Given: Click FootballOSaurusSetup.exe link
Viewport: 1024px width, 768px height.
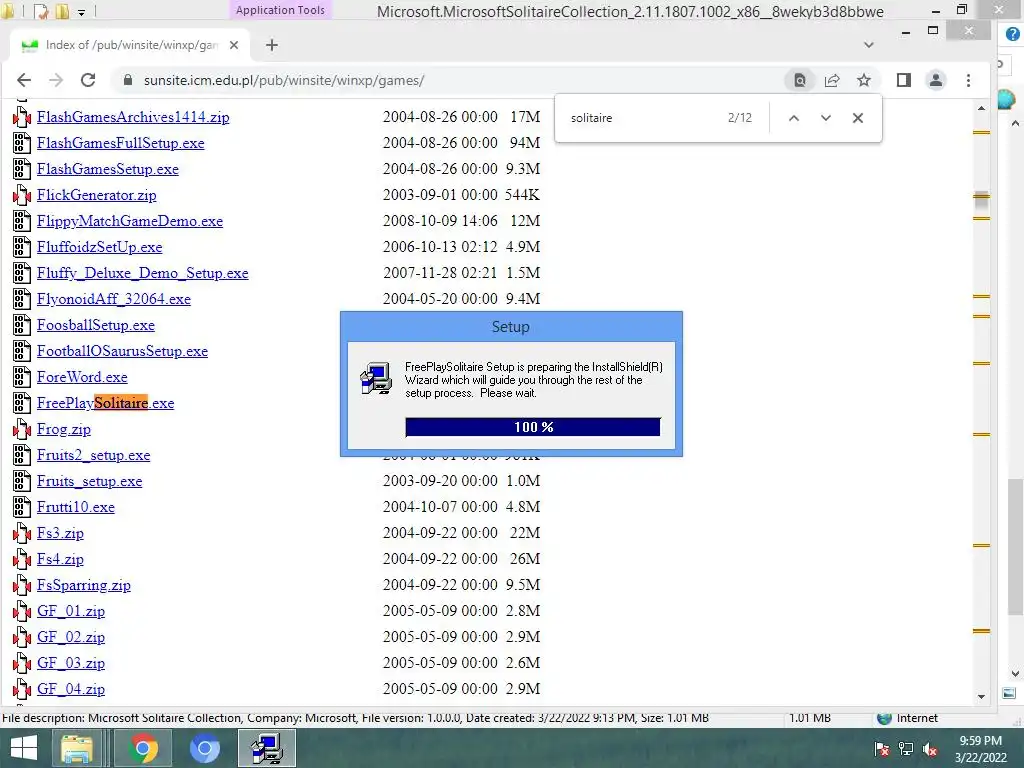Looking at the screenshot, I should pyautogui.click(x=122, y=351).
